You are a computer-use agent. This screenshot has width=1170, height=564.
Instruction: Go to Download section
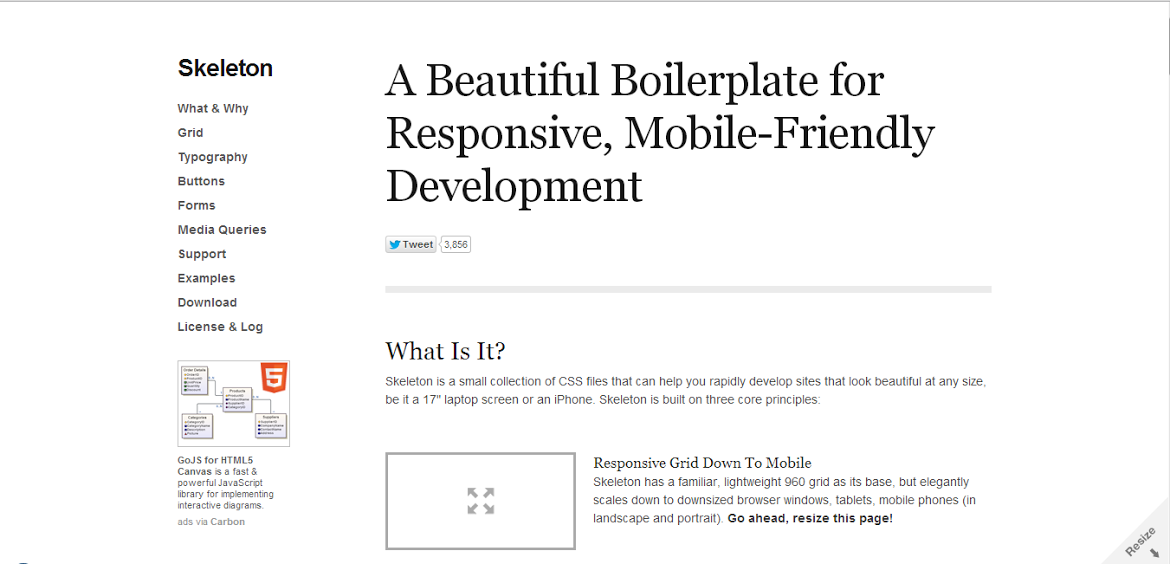207,302
